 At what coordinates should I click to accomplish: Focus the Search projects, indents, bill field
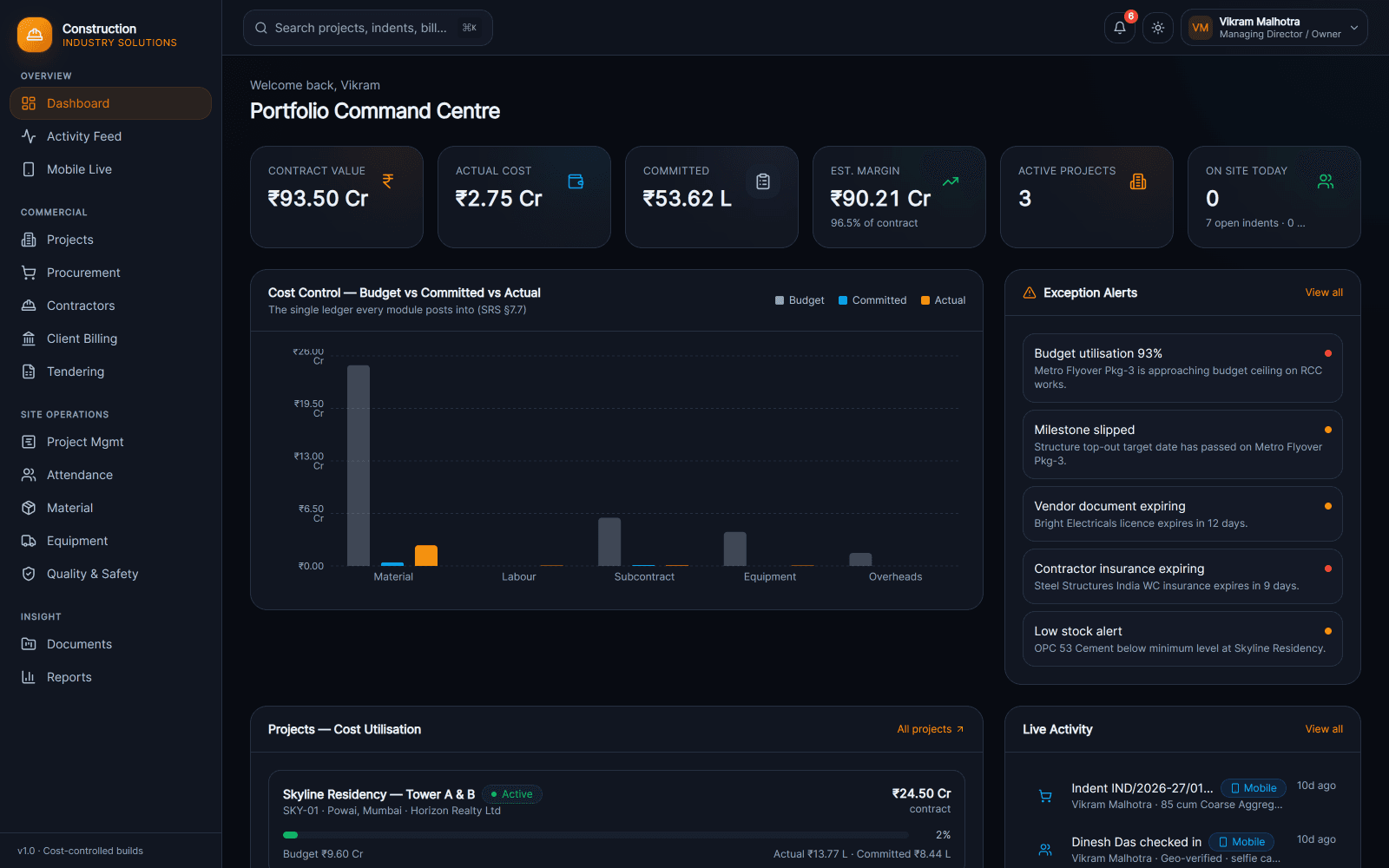368,28
